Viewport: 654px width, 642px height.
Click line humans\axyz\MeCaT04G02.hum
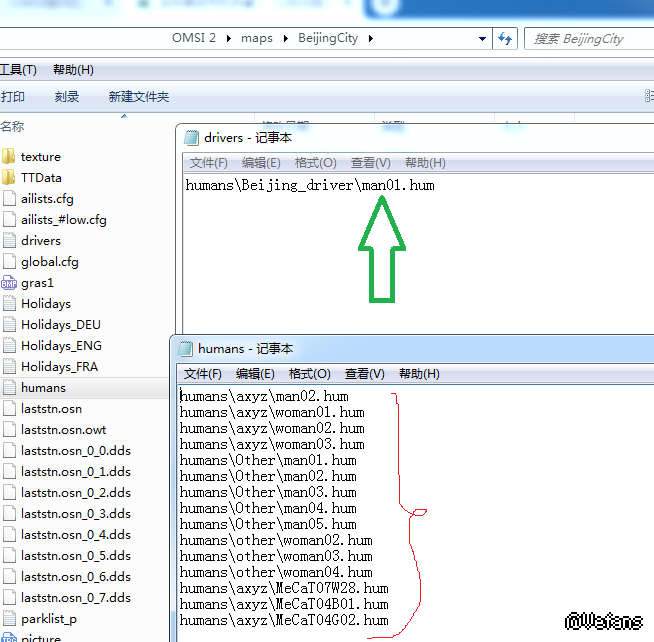[x=284, y=620]
